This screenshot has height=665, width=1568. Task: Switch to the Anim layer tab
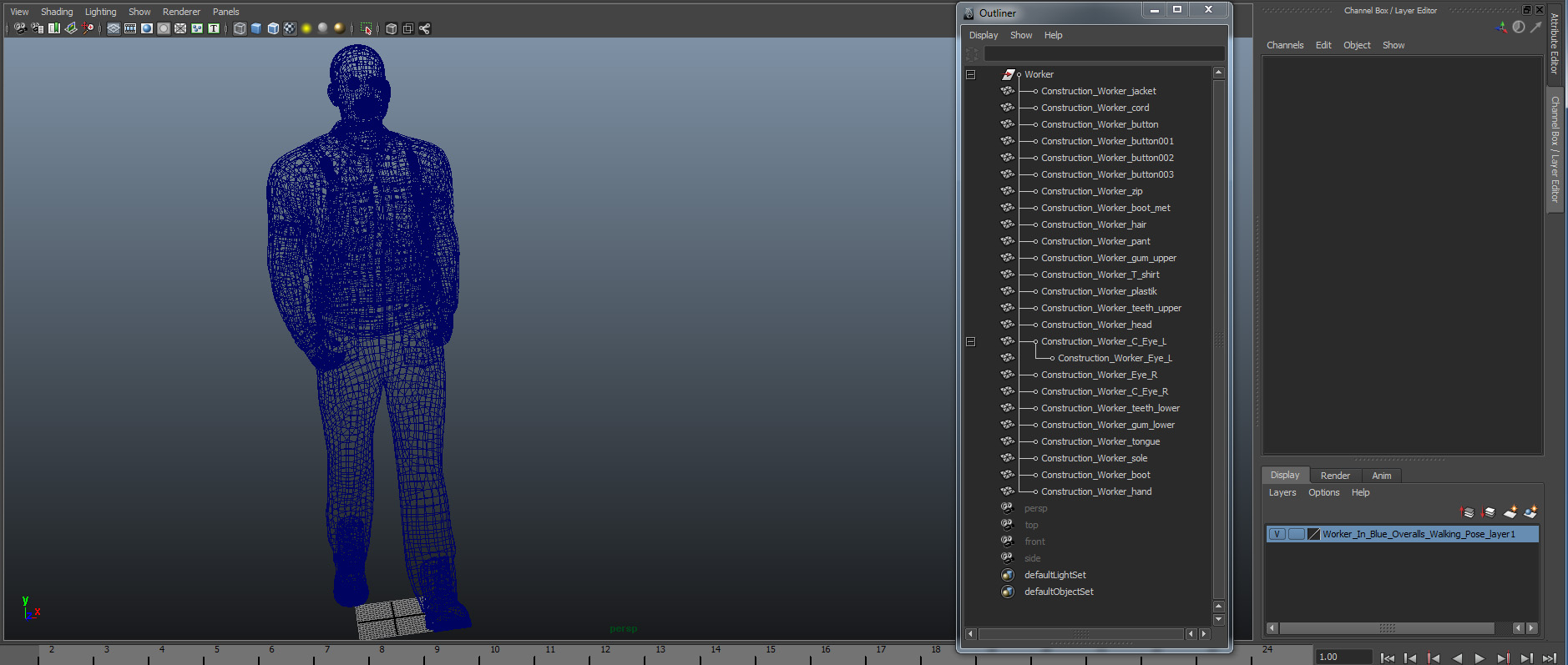point(1382,476)
